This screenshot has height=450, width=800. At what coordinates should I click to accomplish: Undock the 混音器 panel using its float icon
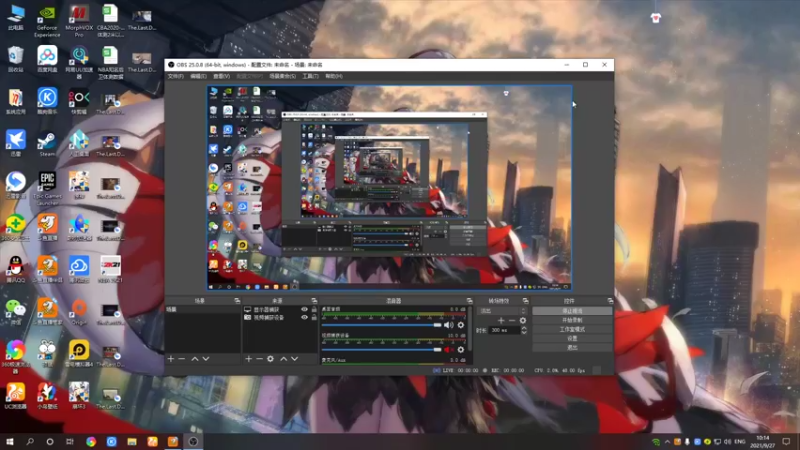469,301
